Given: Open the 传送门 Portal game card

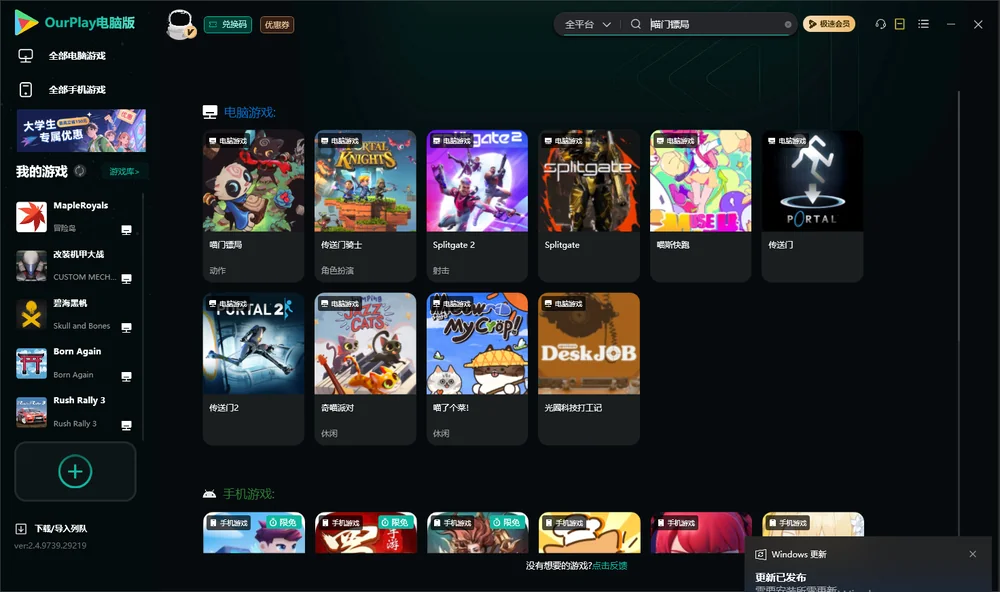Looking at the screenshot, I should click(812, 206).
